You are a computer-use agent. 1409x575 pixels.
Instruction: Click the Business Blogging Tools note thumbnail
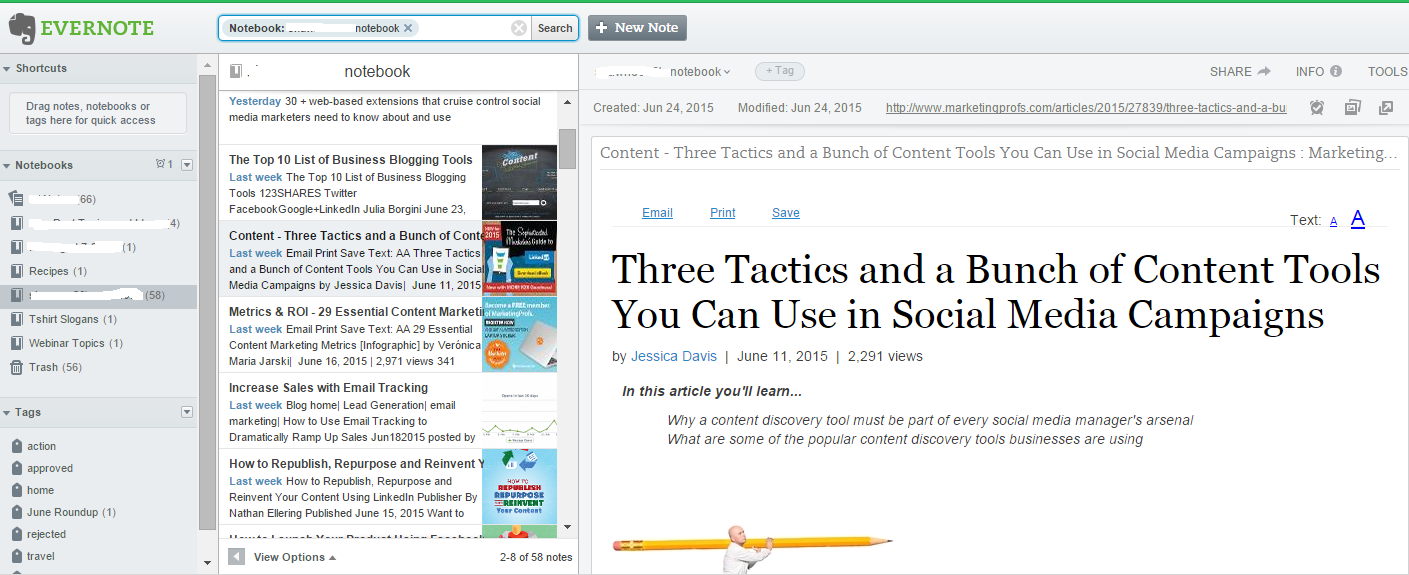[519, 182]
